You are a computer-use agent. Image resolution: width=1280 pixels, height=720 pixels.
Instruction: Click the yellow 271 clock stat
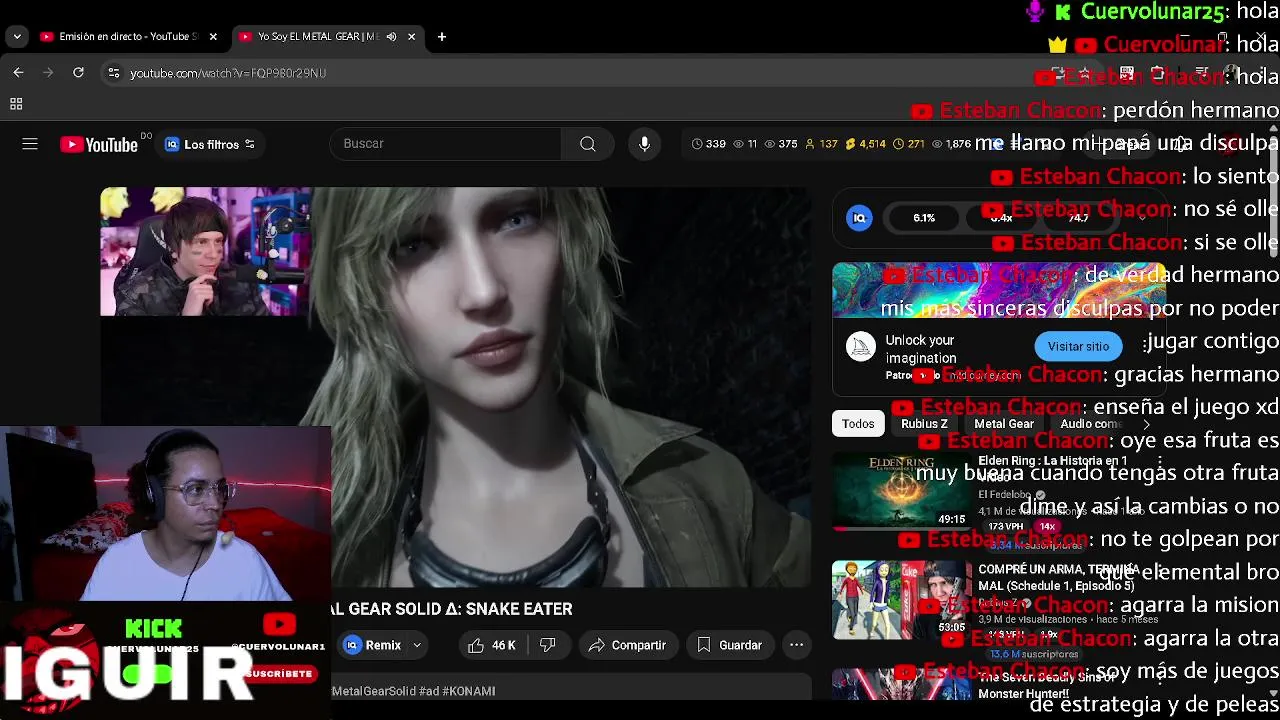909,144
